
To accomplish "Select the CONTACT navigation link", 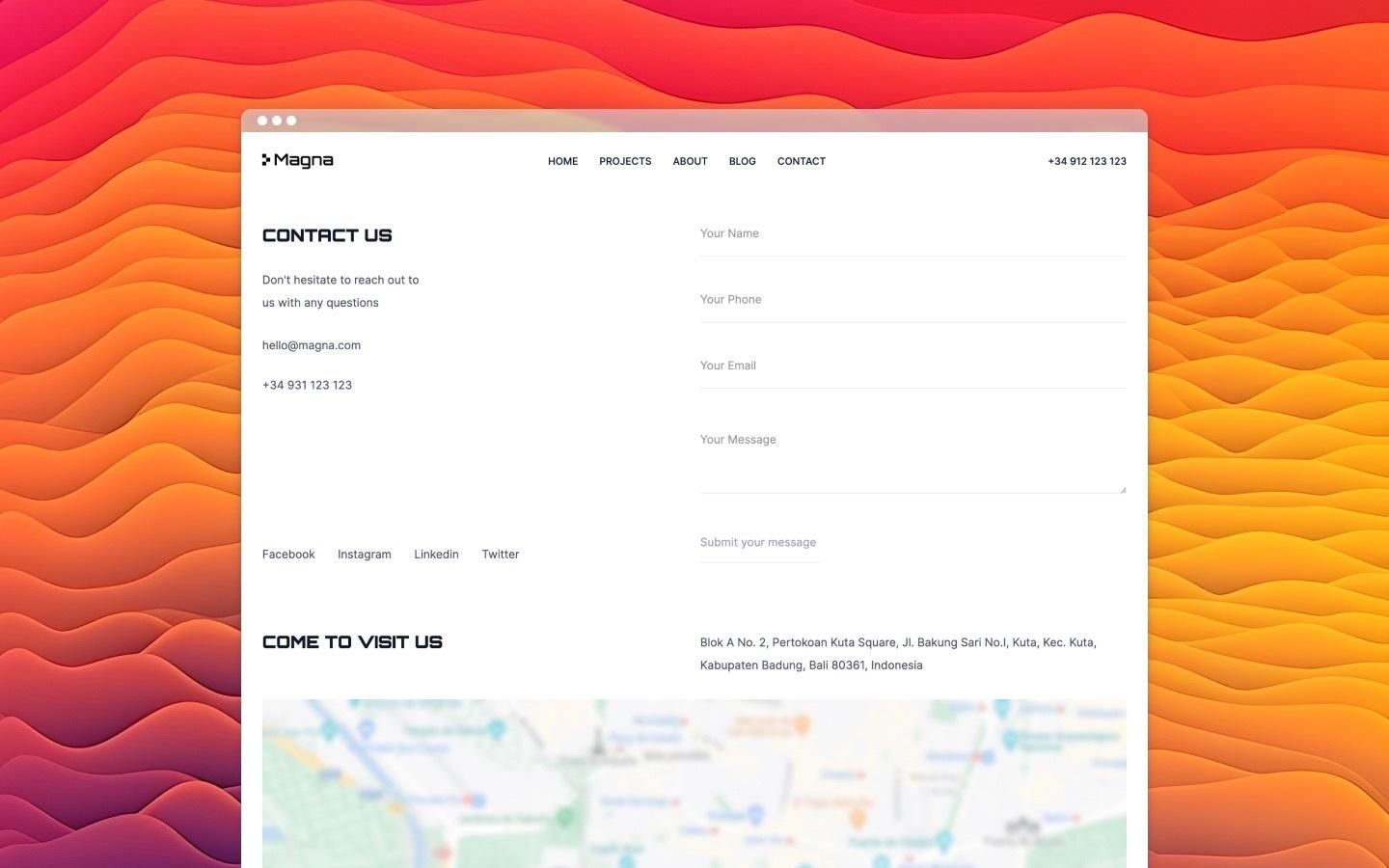I will click(x=801, y=161).
